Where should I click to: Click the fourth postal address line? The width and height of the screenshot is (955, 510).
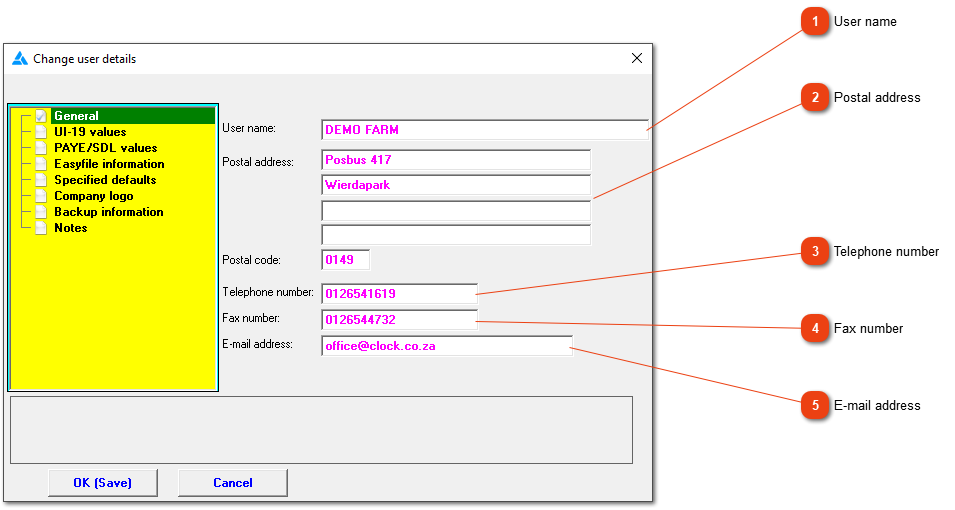click(456, 235)
